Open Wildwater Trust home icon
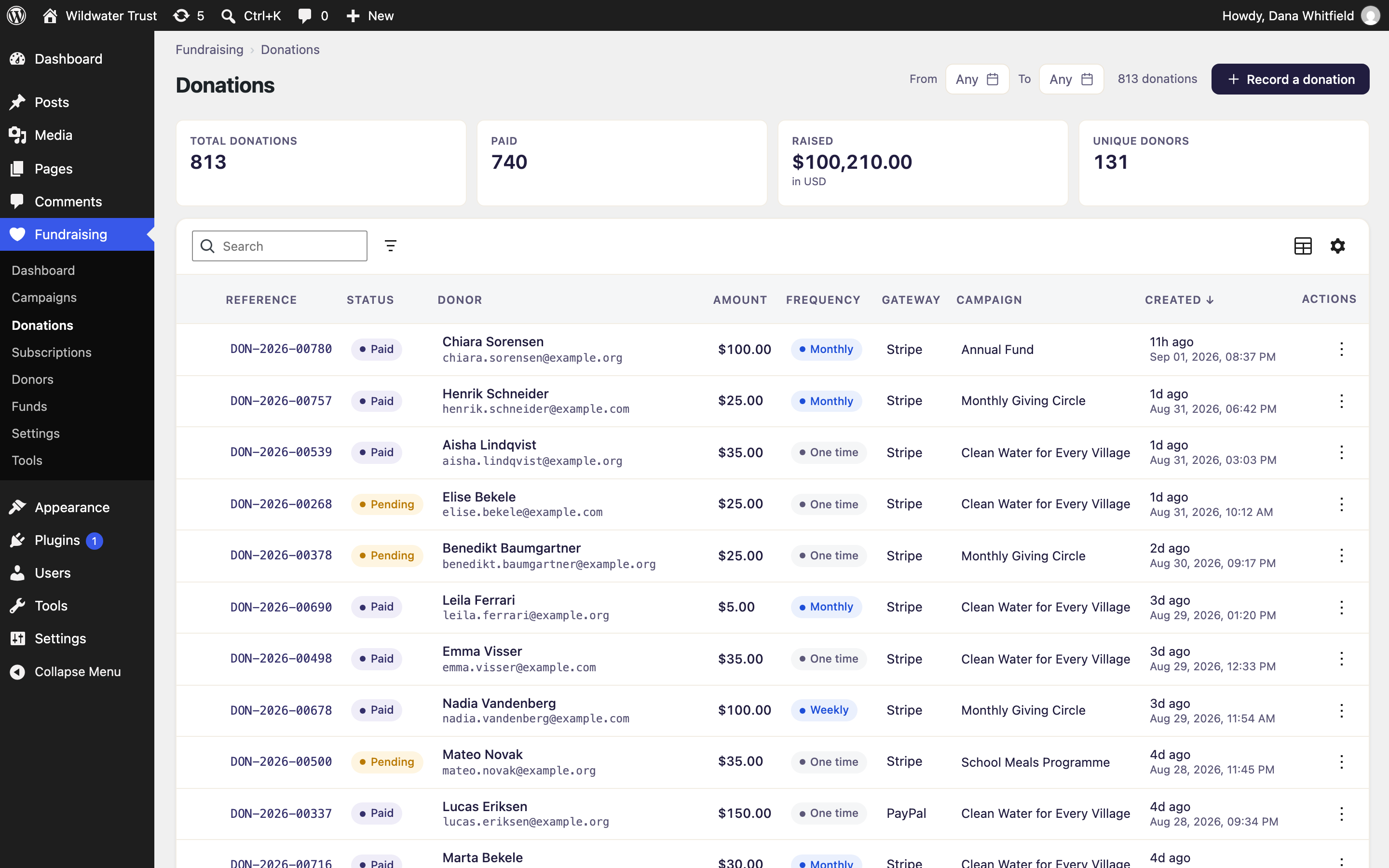Viewport: 1389px width, 868px height. click(50, 15)
